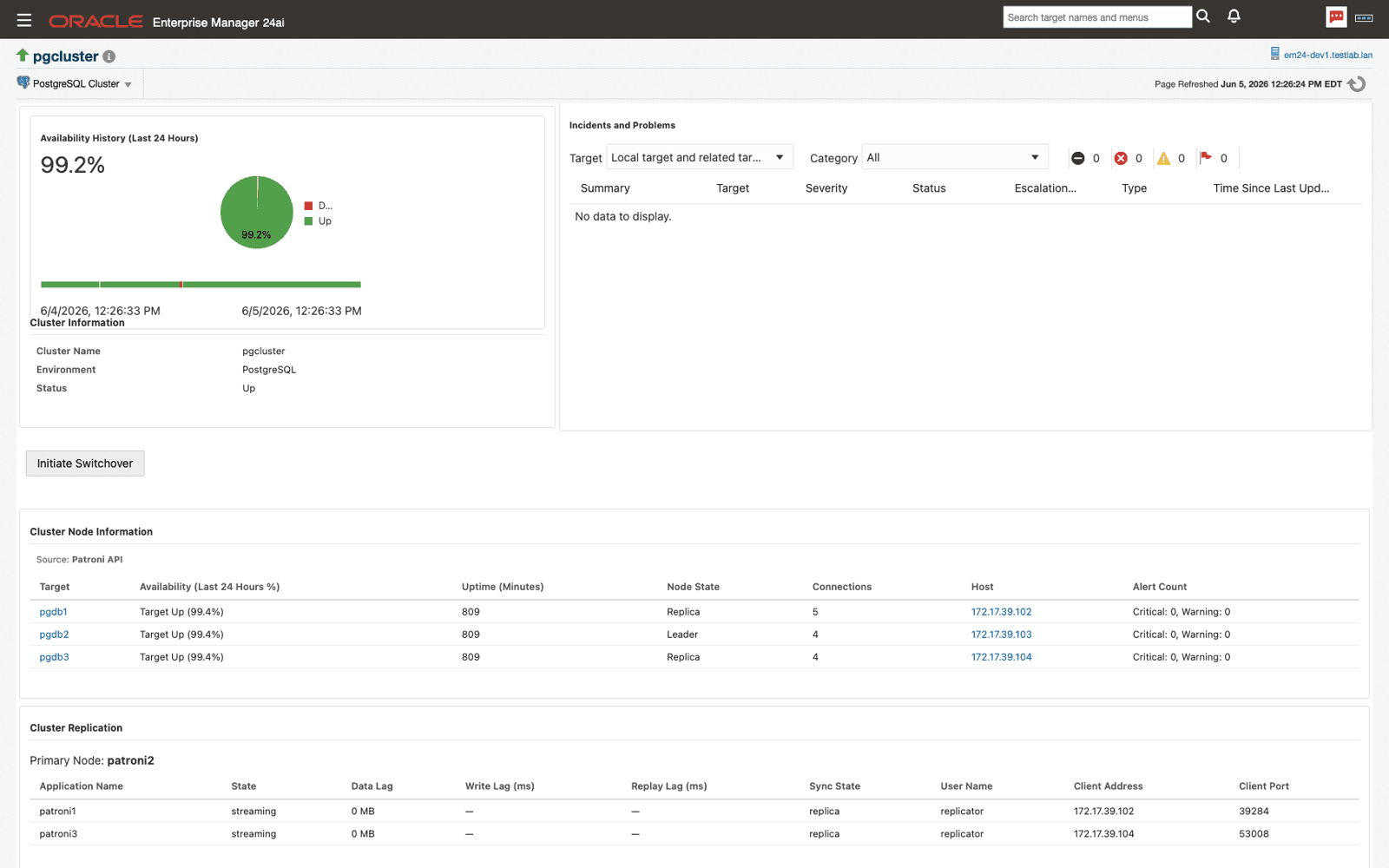The width and height of the screenshot is (1389, 868).
Task: Click the Primary Node patroni2 text
Action: [x=92, y=760]
